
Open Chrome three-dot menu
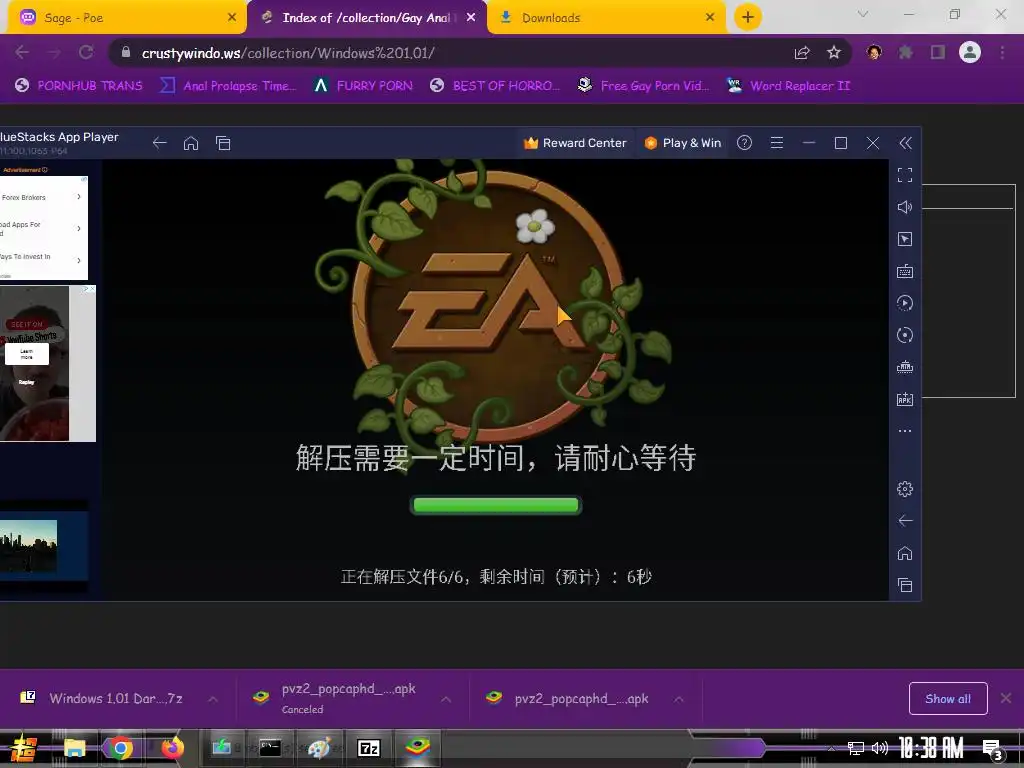pos(1002,52)
